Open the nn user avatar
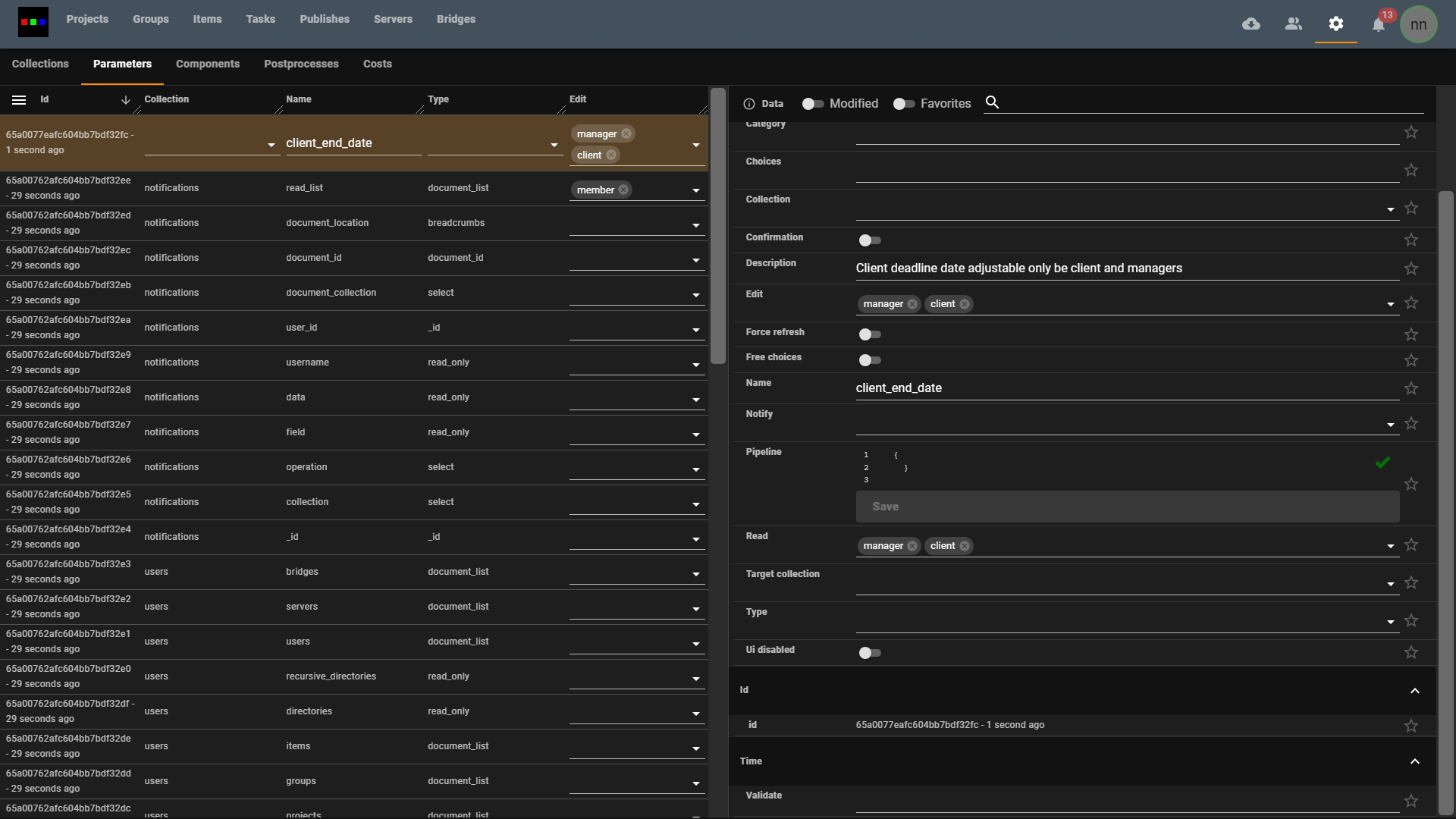Viewport: 1456px width, 819px height. coord(1418,24)
